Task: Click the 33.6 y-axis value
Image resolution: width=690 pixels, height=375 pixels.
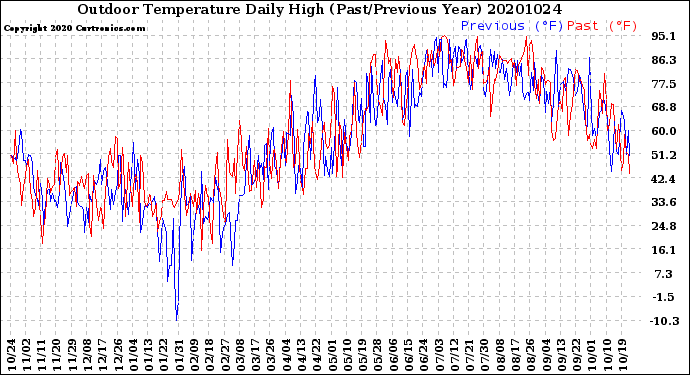Action: [663, 202]
